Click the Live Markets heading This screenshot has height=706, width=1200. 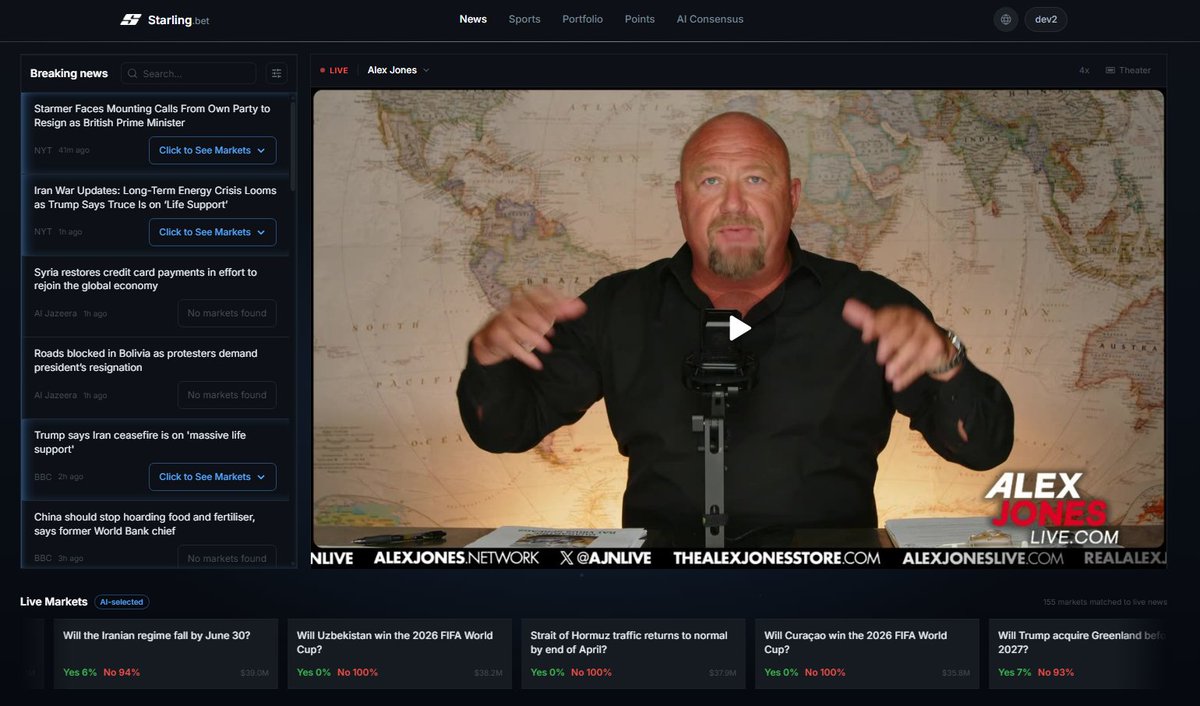(x=54, y=601)
